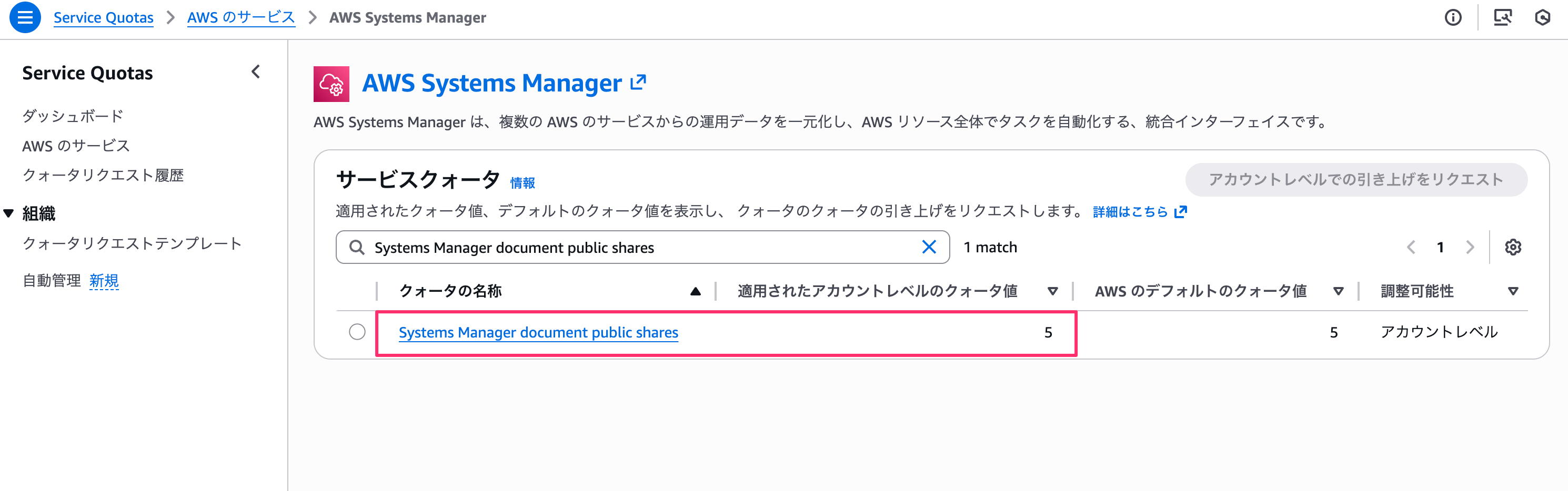Image resolution: width=1568 pixels, height=491 pixels.
Task: Collapse the Service Quotas side panel
Action: [x=256, y=73]
